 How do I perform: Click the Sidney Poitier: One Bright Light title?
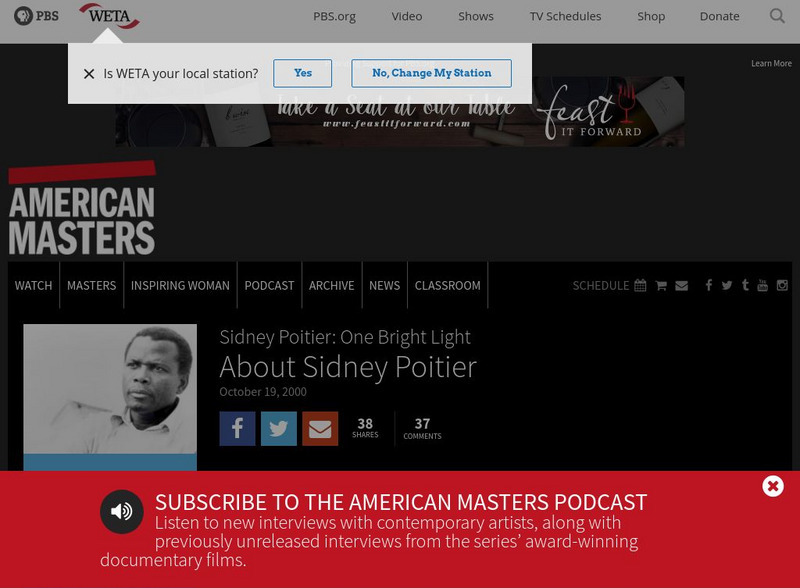(x=345, y=337)
